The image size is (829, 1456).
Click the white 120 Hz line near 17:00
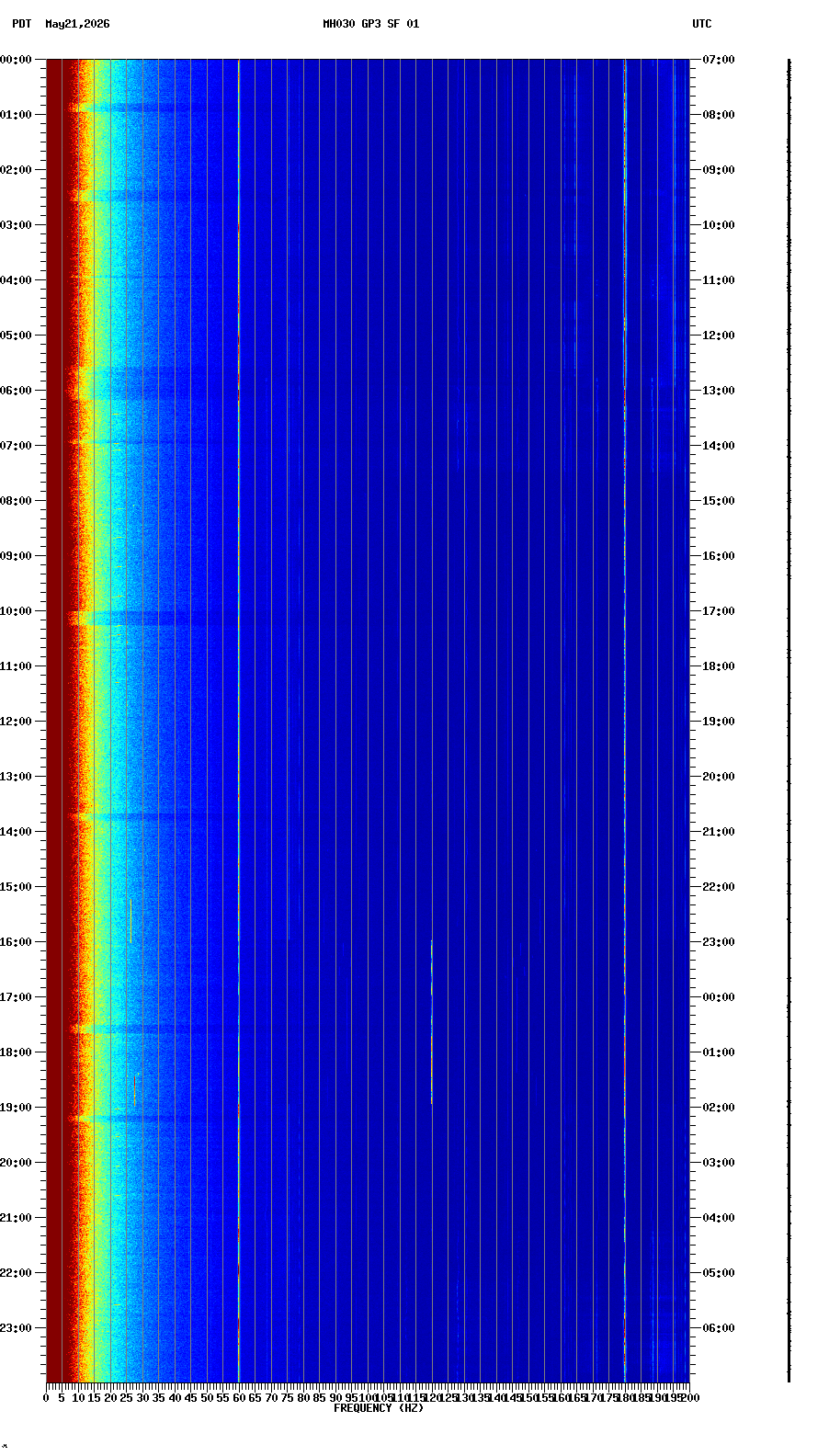tap(432, 1021)
